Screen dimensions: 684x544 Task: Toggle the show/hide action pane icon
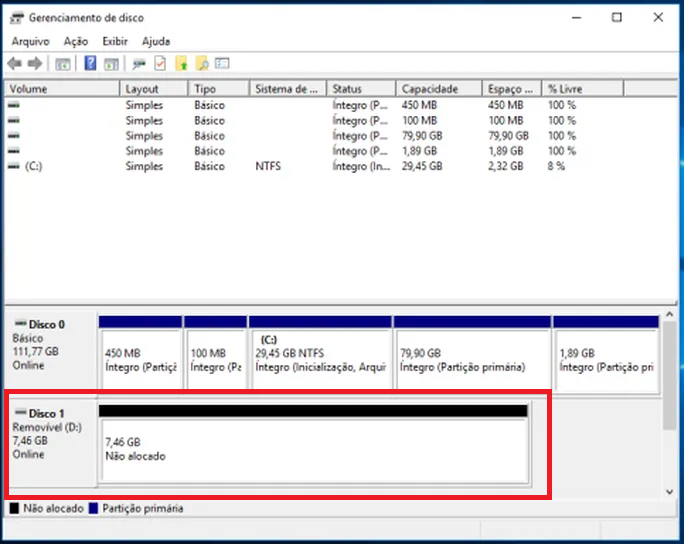(x=111, y=64)
